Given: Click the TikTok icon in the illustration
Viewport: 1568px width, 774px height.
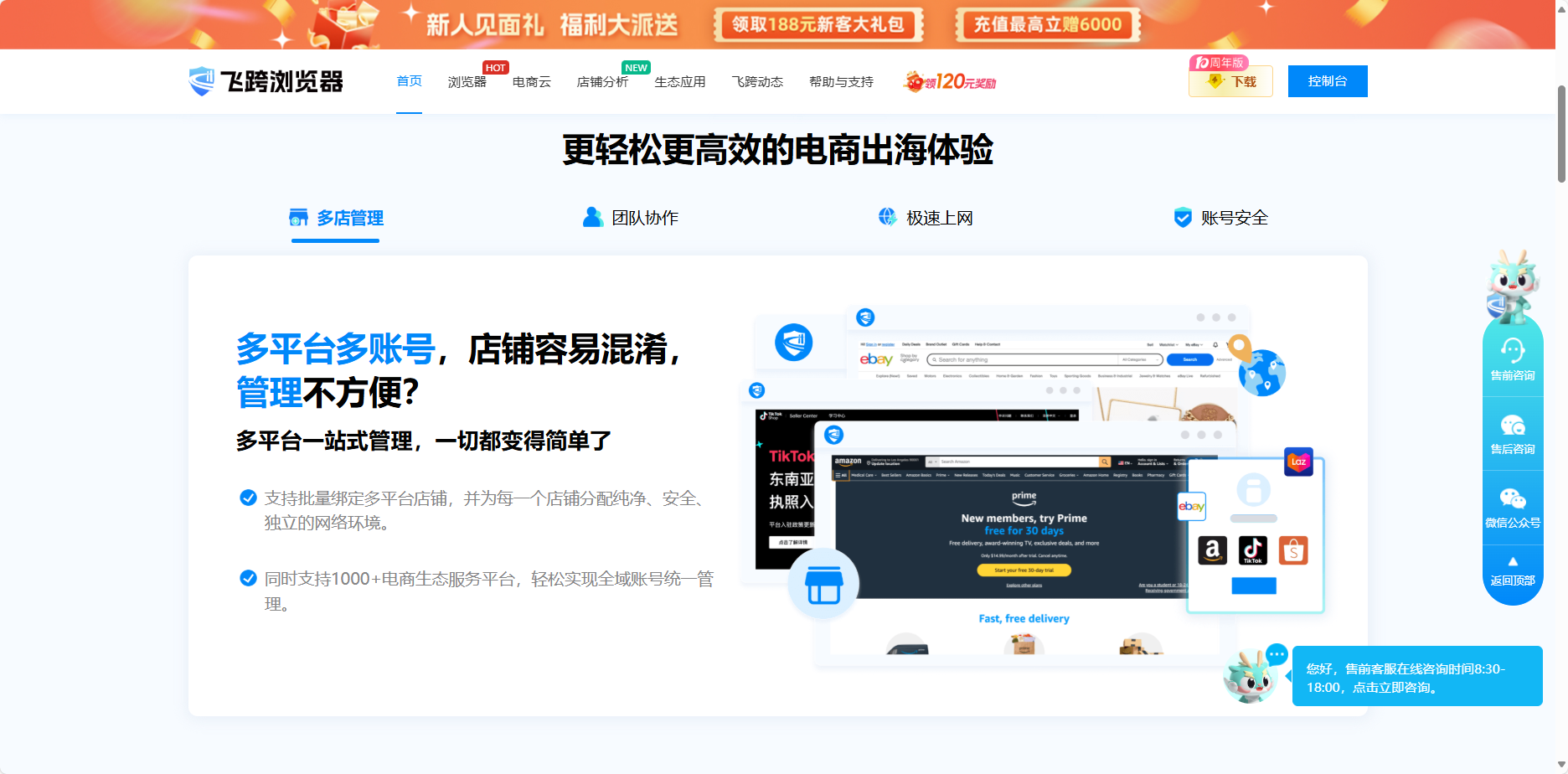Looking at the screenshot, I should click(x=1253, y=550).
